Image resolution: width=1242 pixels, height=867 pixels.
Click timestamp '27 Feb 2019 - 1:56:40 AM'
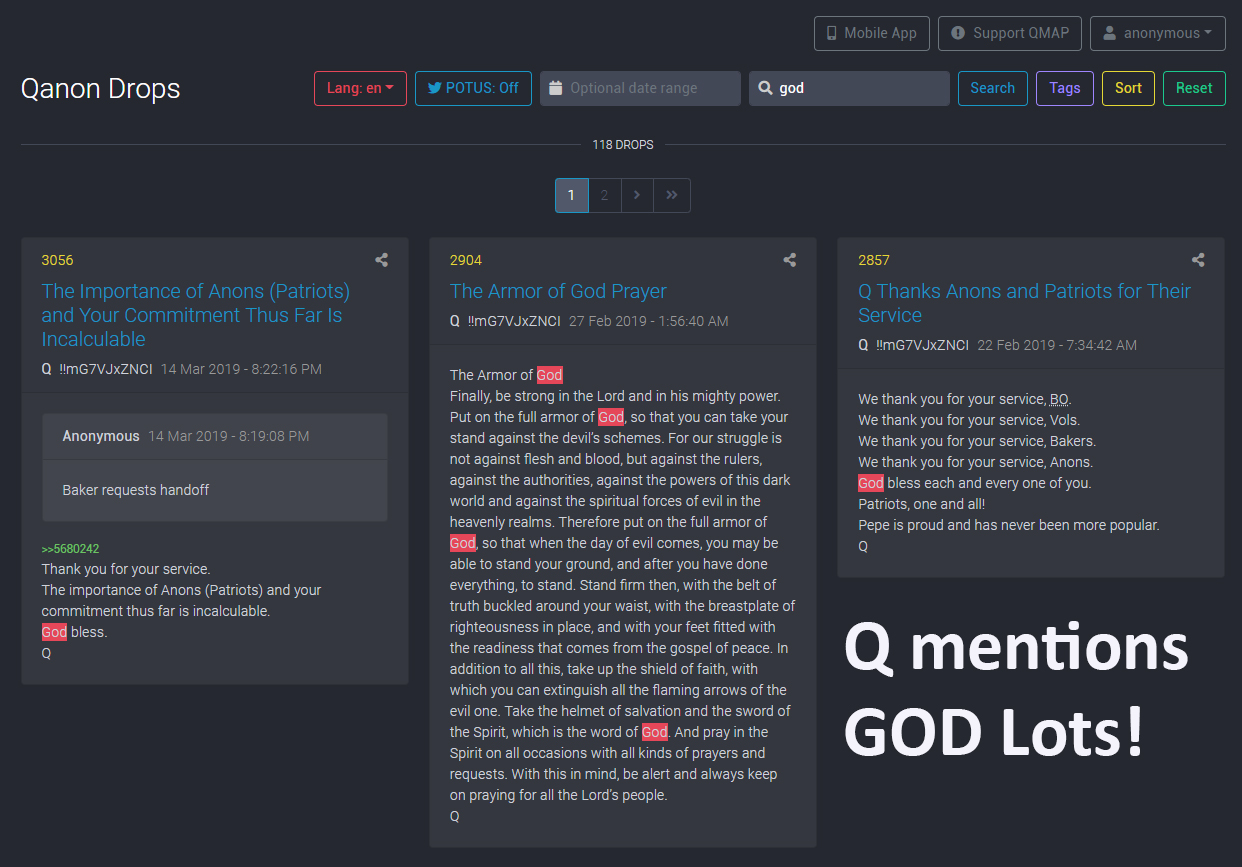coord(649,321)
